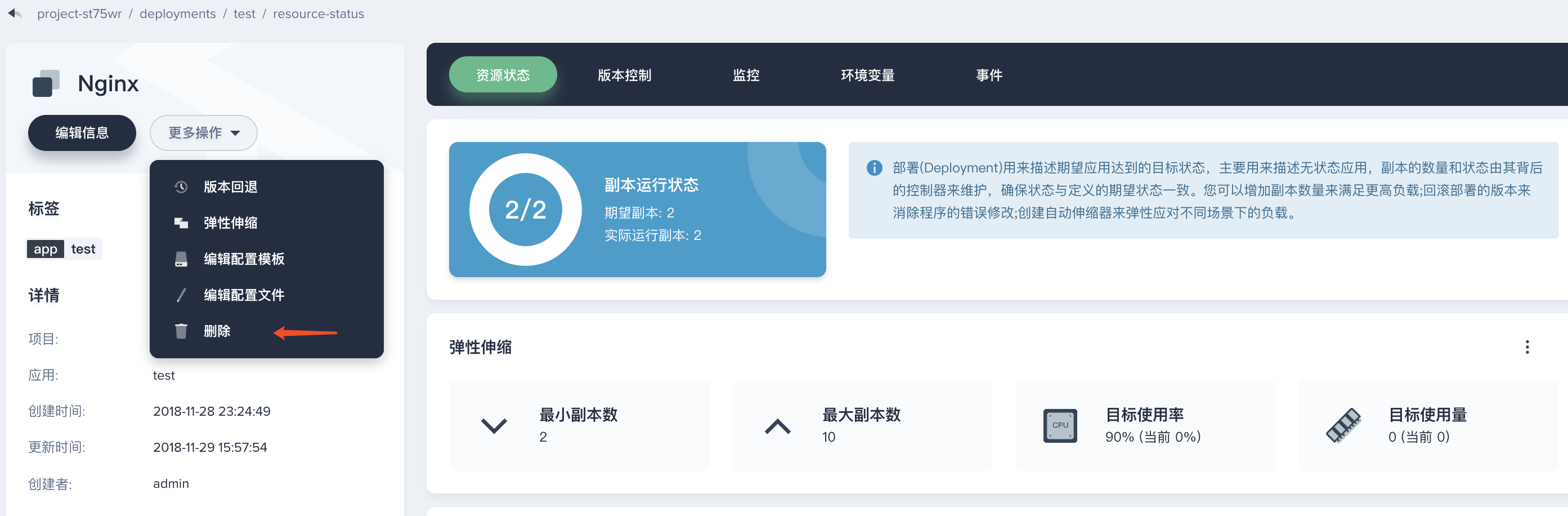Go to project-st75wr in breadcrumb

pos(80,14)
